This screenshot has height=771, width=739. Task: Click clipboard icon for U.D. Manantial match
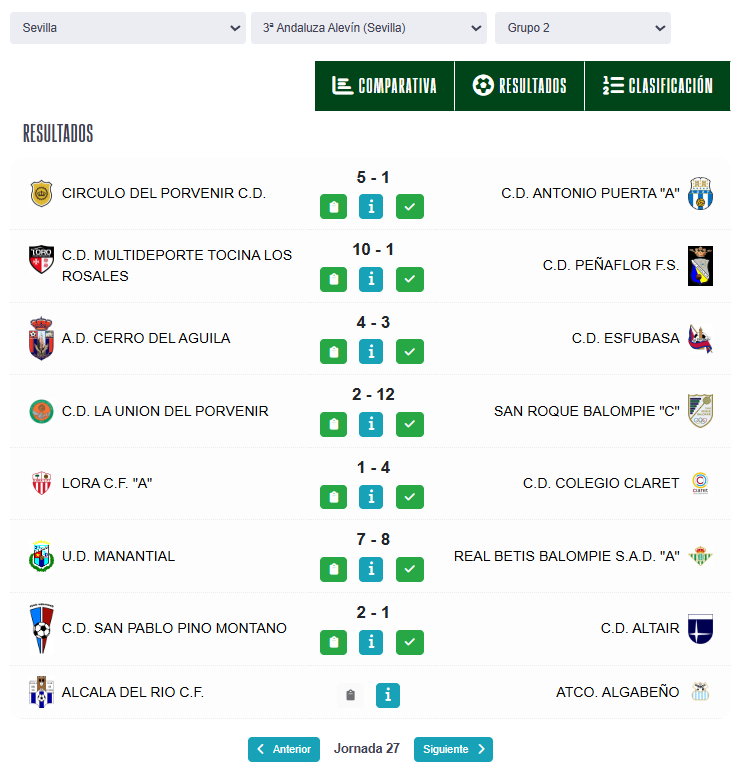(x=334, y=569)
